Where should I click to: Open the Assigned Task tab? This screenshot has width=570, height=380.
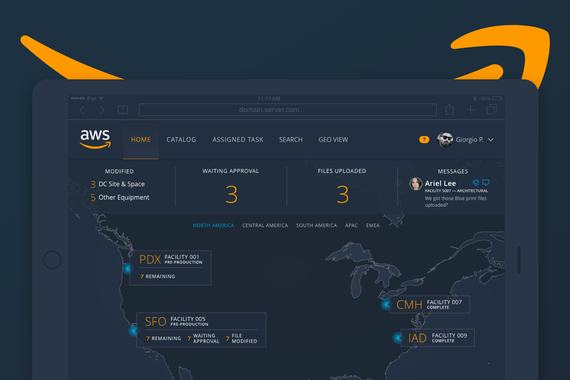pyautogui.click(x=238, y=140)
